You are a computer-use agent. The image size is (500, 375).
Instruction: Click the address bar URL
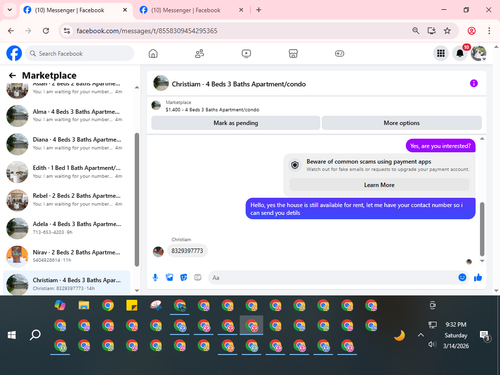point(147,31)
